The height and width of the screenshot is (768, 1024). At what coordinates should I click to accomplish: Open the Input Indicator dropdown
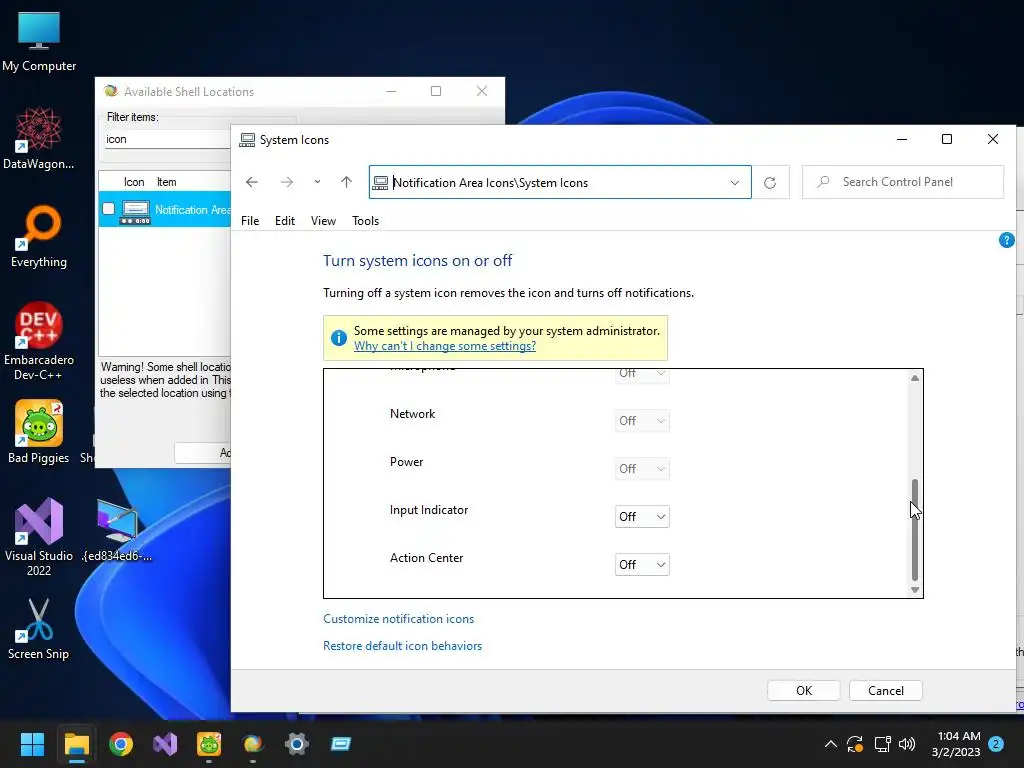pos(642,517)
